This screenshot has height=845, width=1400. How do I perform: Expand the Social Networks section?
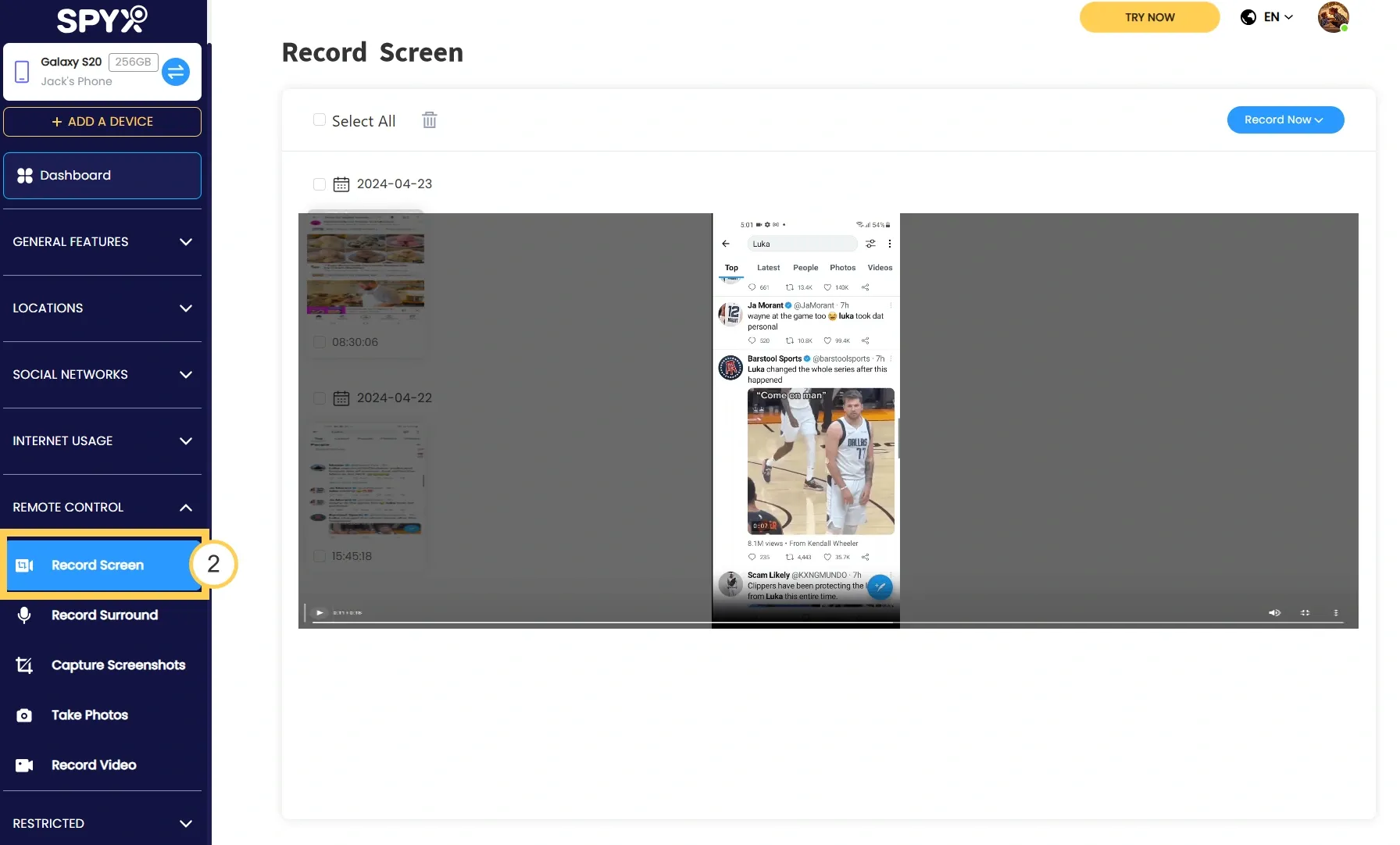pyautogui.click(x=102, y=375)
